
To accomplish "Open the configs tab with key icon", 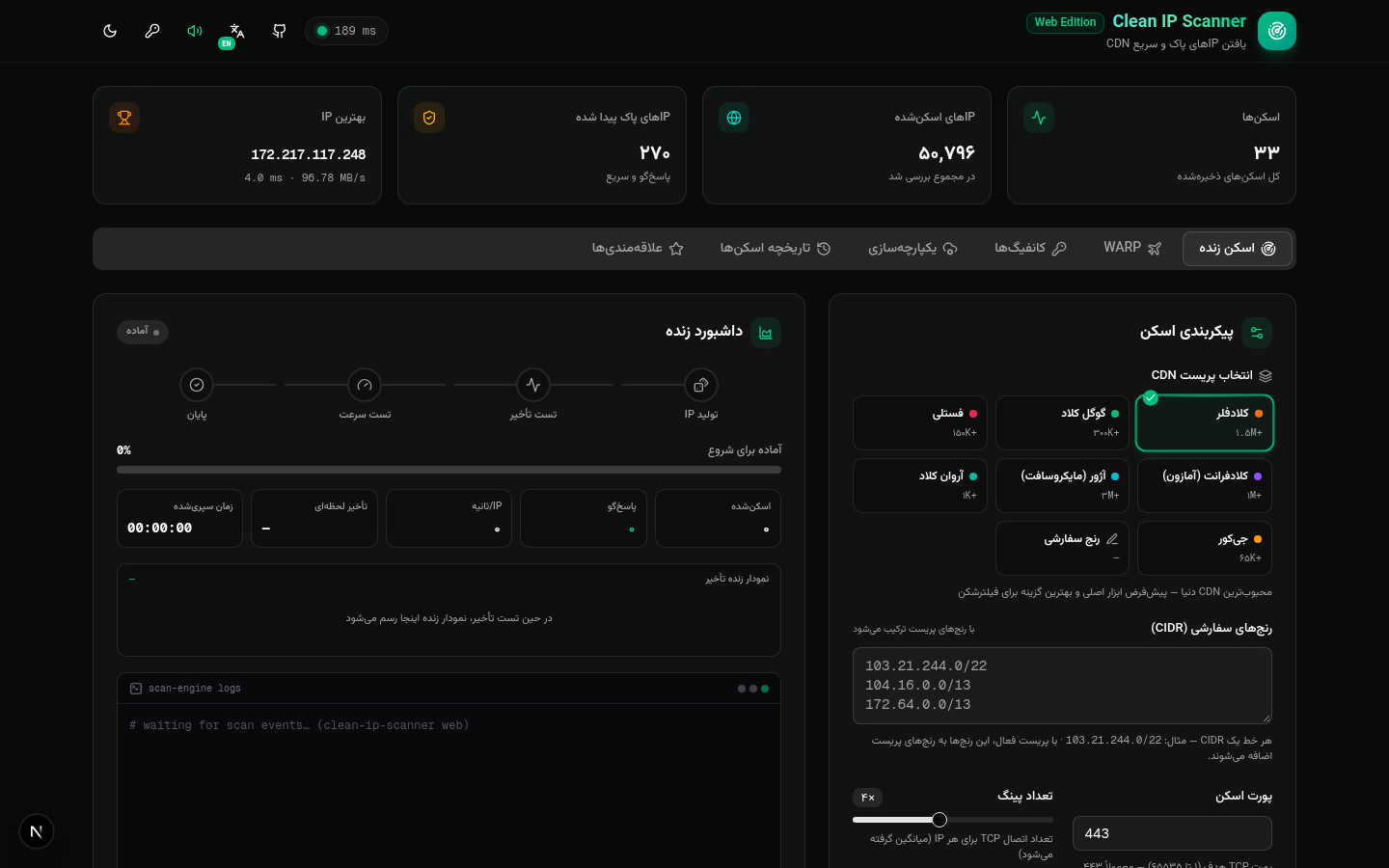I will [x=1030, y=249].
